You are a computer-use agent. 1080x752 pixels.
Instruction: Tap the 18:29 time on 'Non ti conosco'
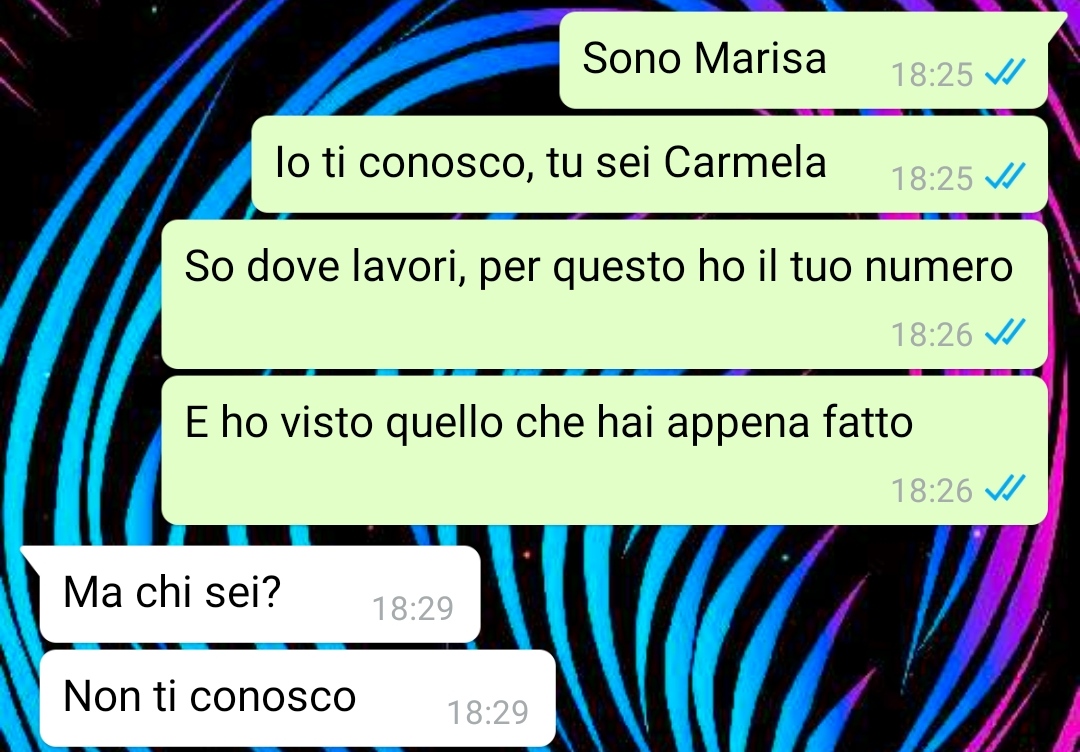[x=488, y=713]
